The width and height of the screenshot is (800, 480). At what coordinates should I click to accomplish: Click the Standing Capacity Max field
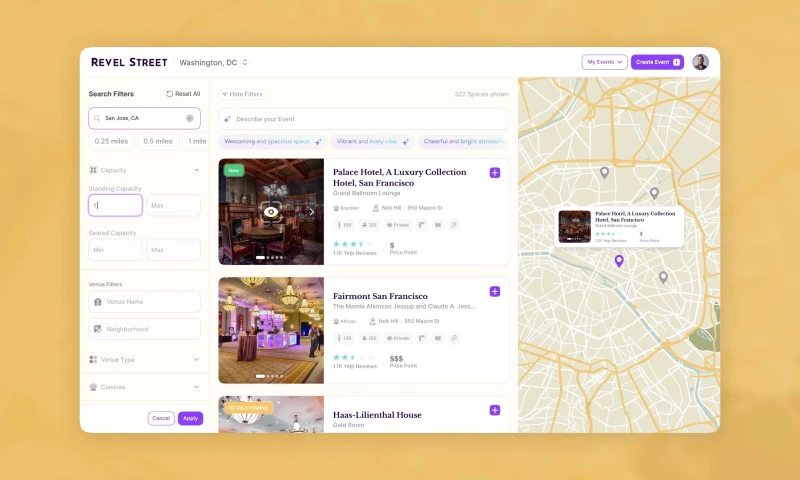[173, 206]
